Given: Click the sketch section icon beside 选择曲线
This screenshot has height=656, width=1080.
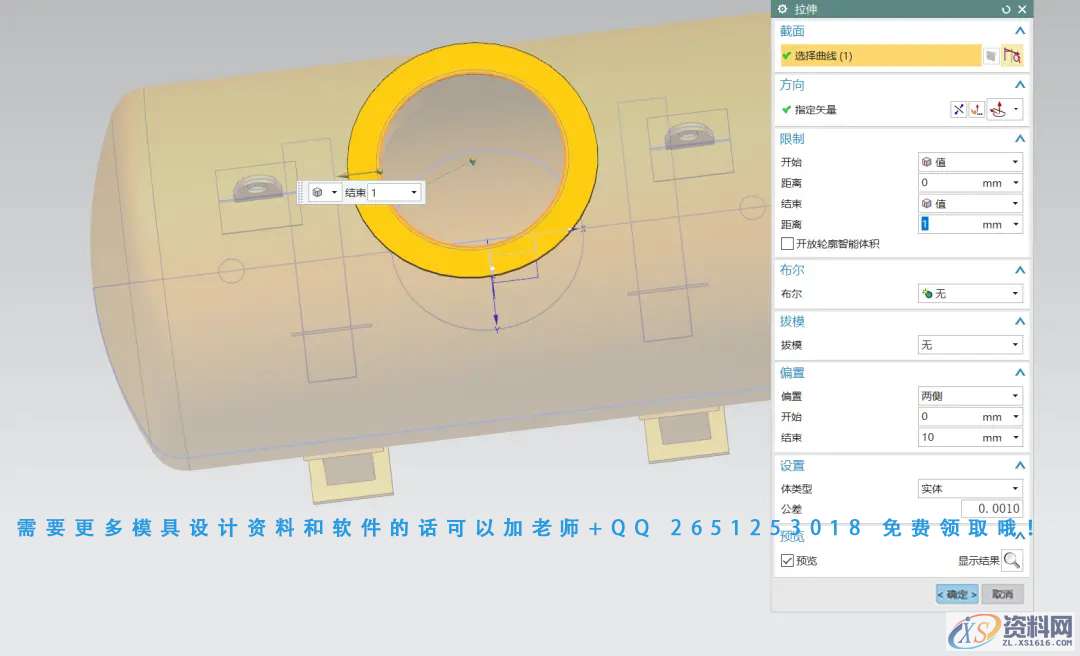Looking at the screenshot, I should [x=991, y=56].
